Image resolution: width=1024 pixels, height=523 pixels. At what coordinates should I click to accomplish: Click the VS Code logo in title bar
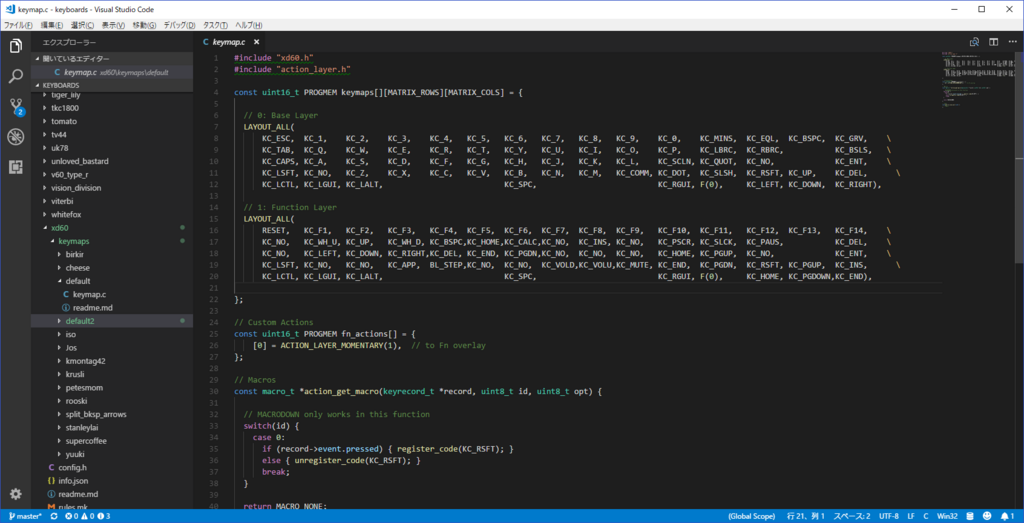(x=12, y=9)
